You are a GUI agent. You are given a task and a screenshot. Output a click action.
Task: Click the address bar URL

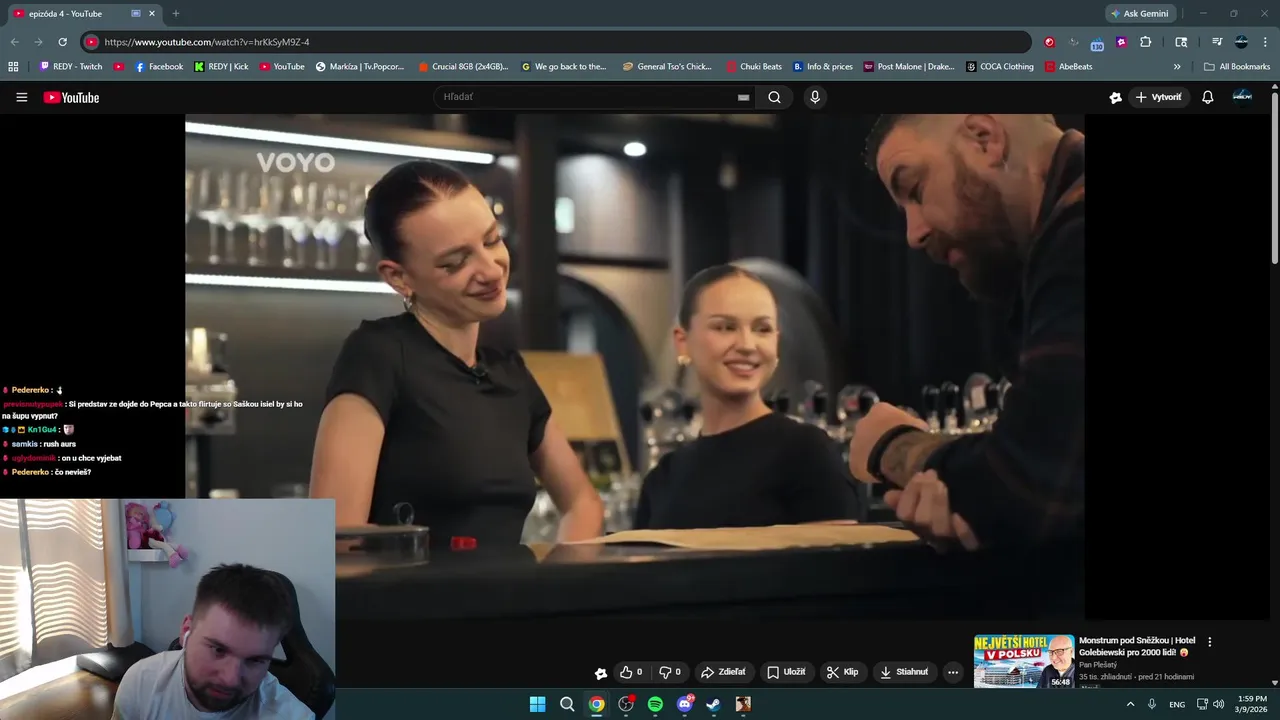(x=207, y=42)
